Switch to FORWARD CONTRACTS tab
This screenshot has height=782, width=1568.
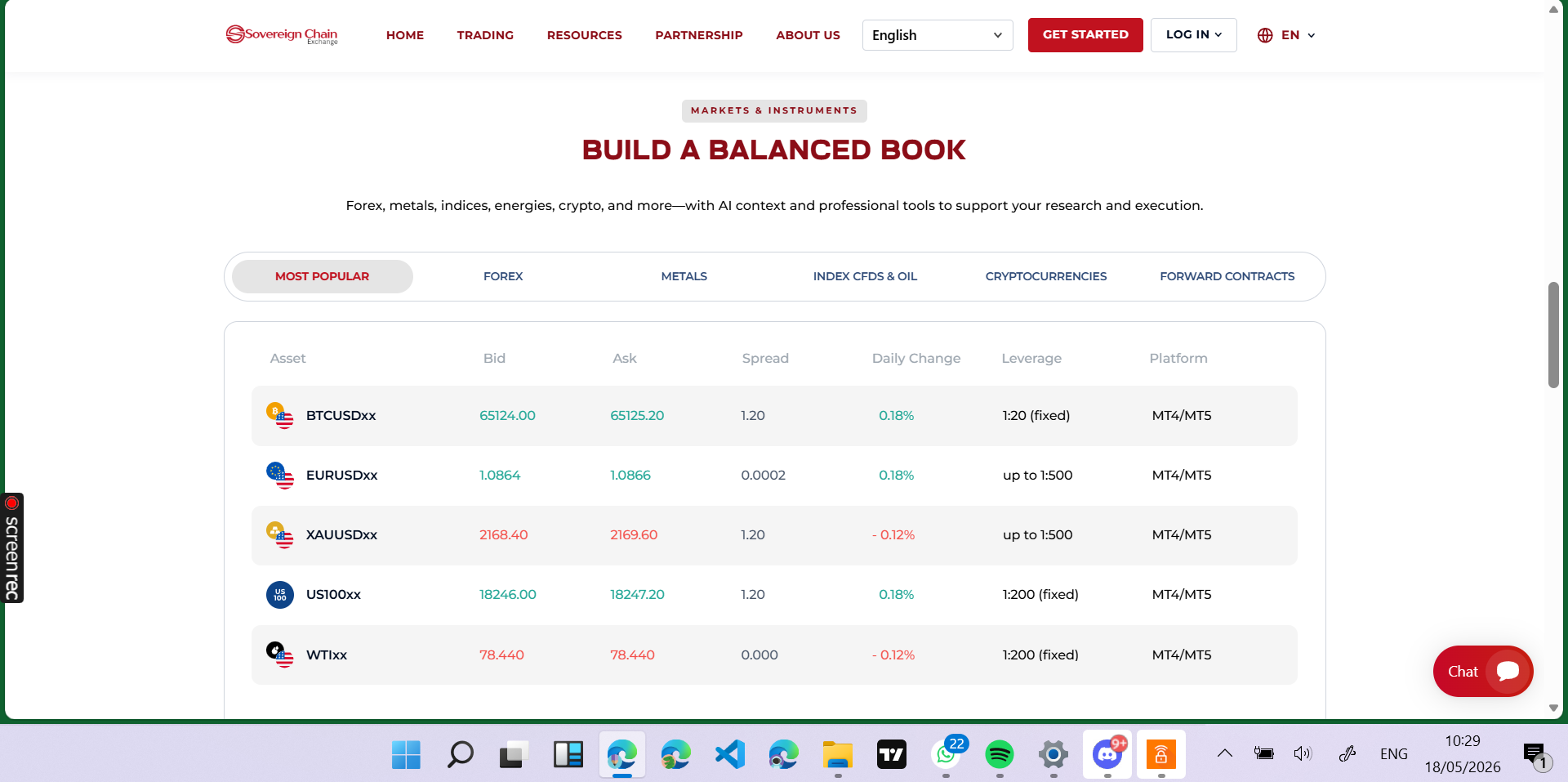1227,276
